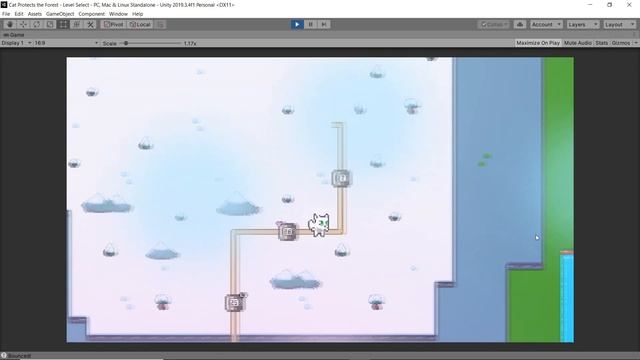The height and width of the screenshot is (360, 640).
Task: Open the GameObject menu
Action: pos(60,14)
